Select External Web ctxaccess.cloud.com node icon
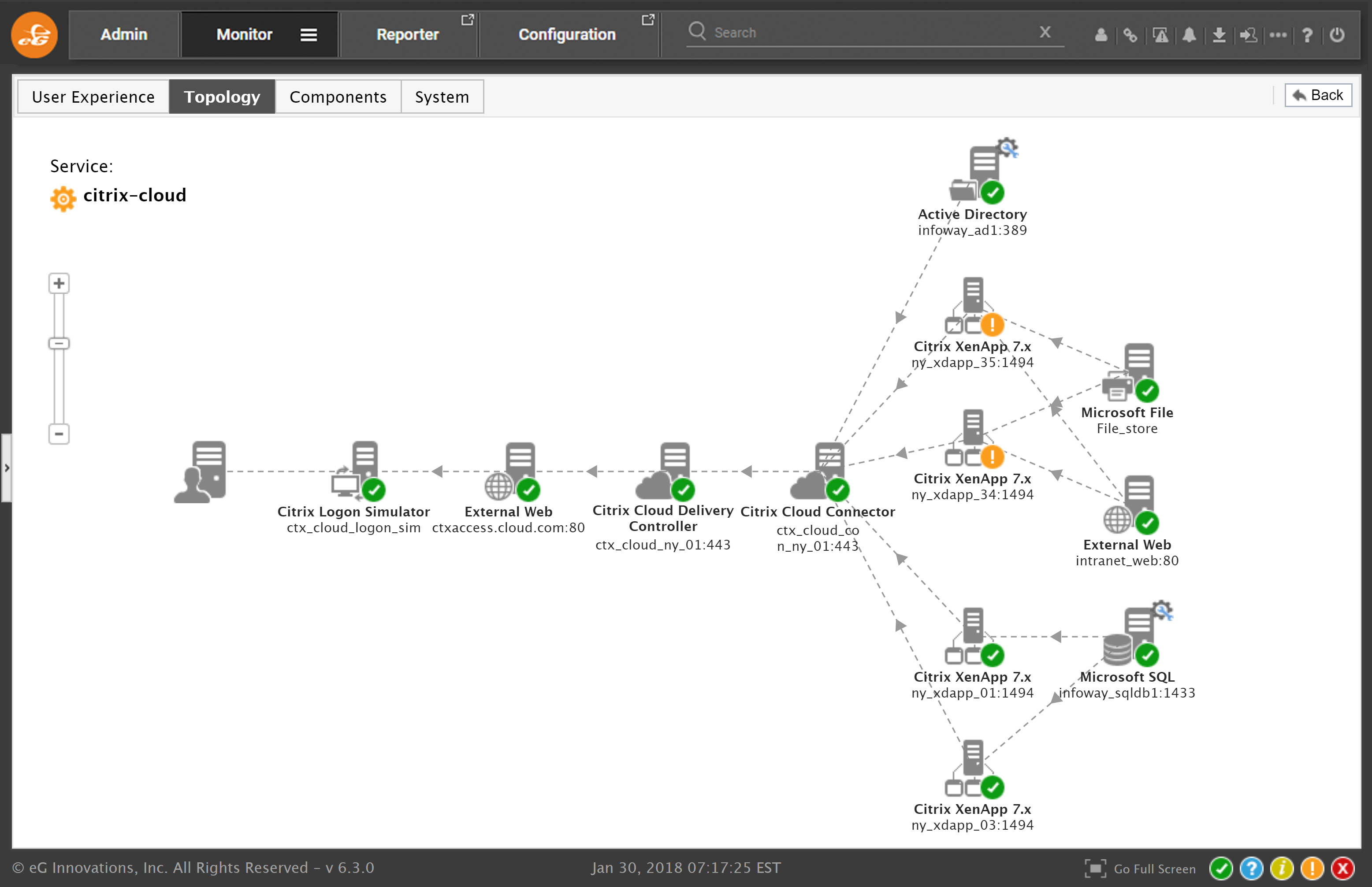Screen dimensions: 1372x887 tap(512, 471)
